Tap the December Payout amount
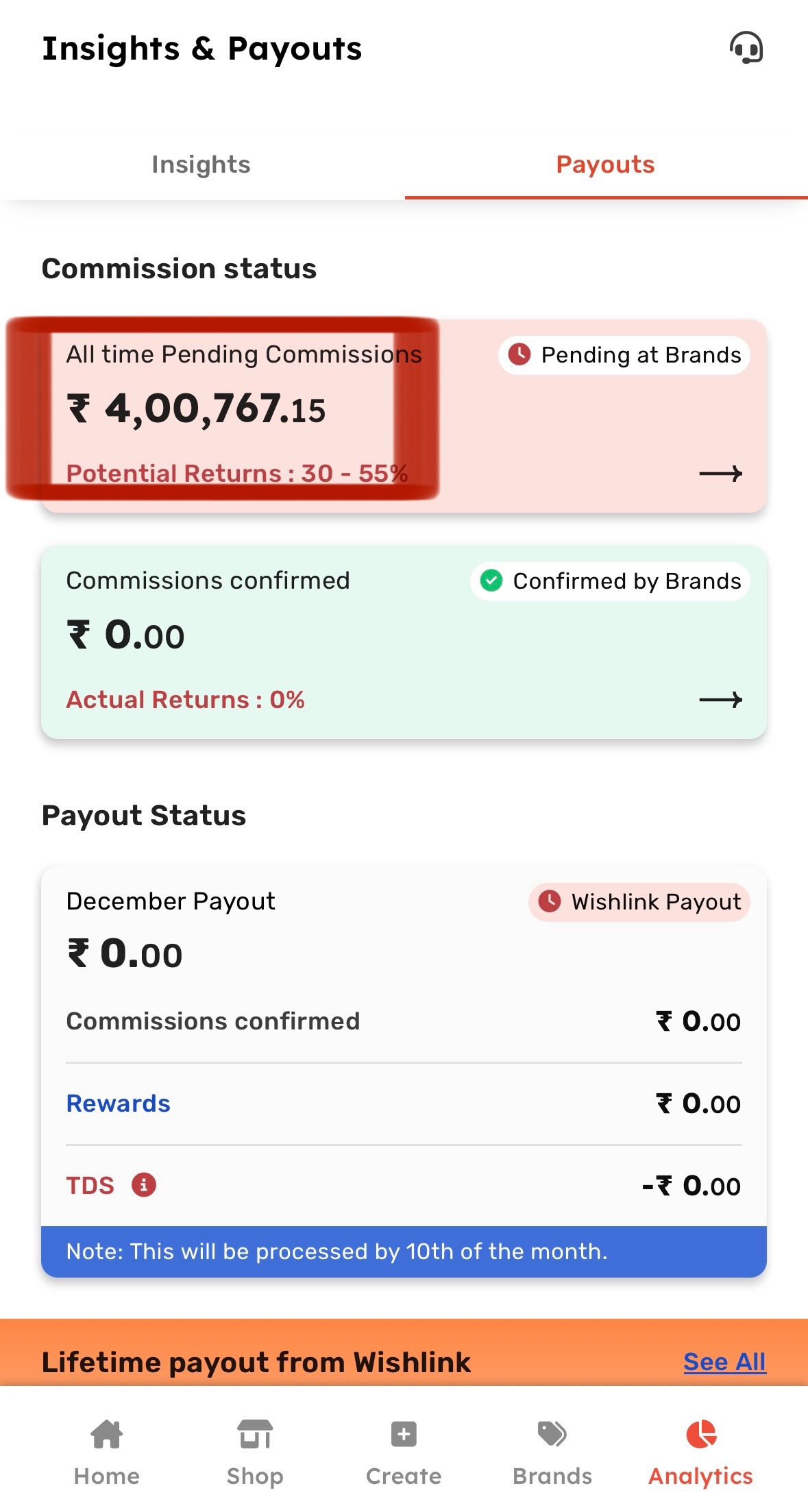The image size is (808, 1512). point(125,954)
